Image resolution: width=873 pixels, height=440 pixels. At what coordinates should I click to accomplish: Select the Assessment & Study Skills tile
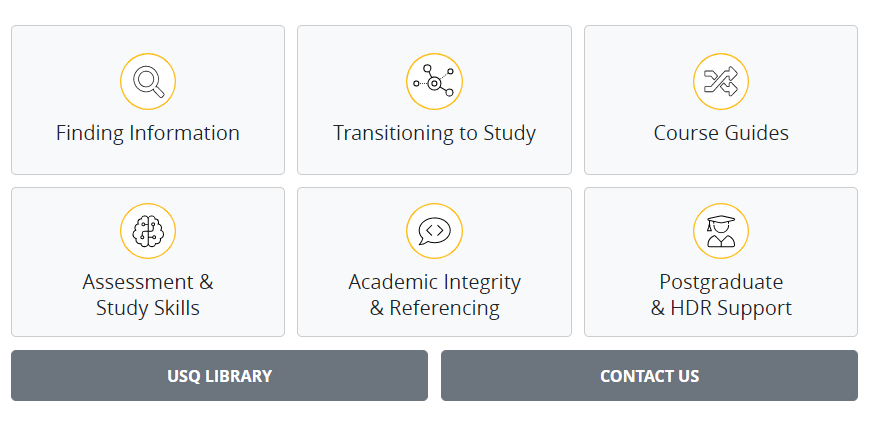point(148,262)
